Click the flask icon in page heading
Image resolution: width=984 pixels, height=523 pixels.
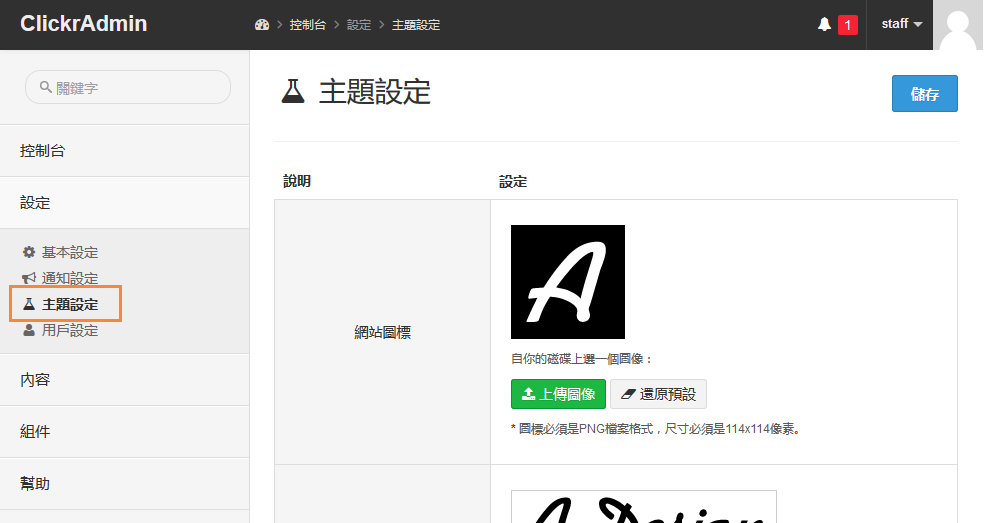tap(292, 92)
